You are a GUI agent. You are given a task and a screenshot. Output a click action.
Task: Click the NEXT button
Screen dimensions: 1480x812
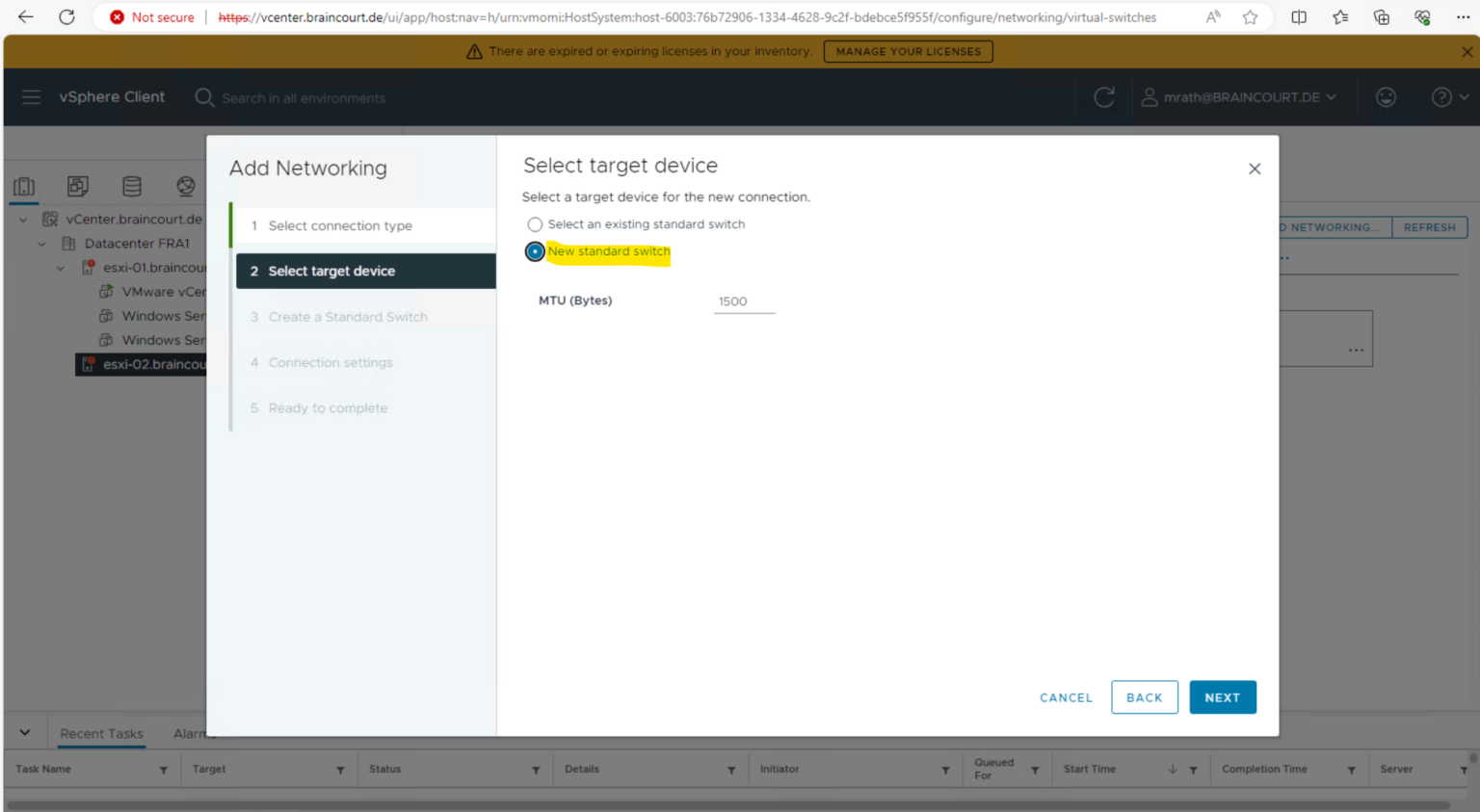(1222, 697)
